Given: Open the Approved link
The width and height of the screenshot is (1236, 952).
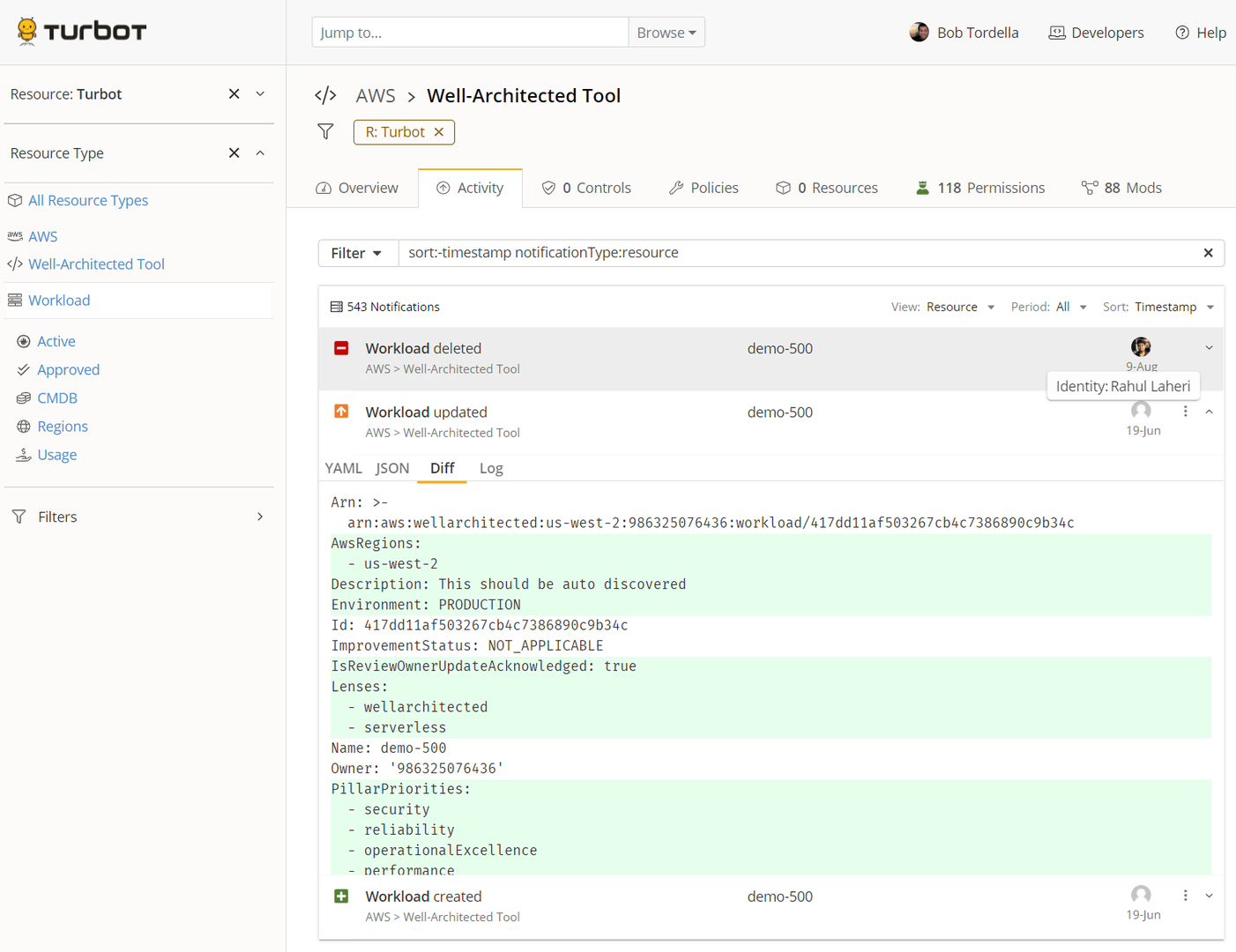Looking at the screenshot, I should [68, 369].
